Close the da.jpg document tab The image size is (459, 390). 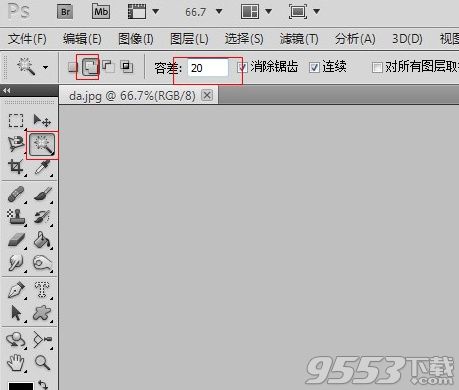click(x=207, y=95)
